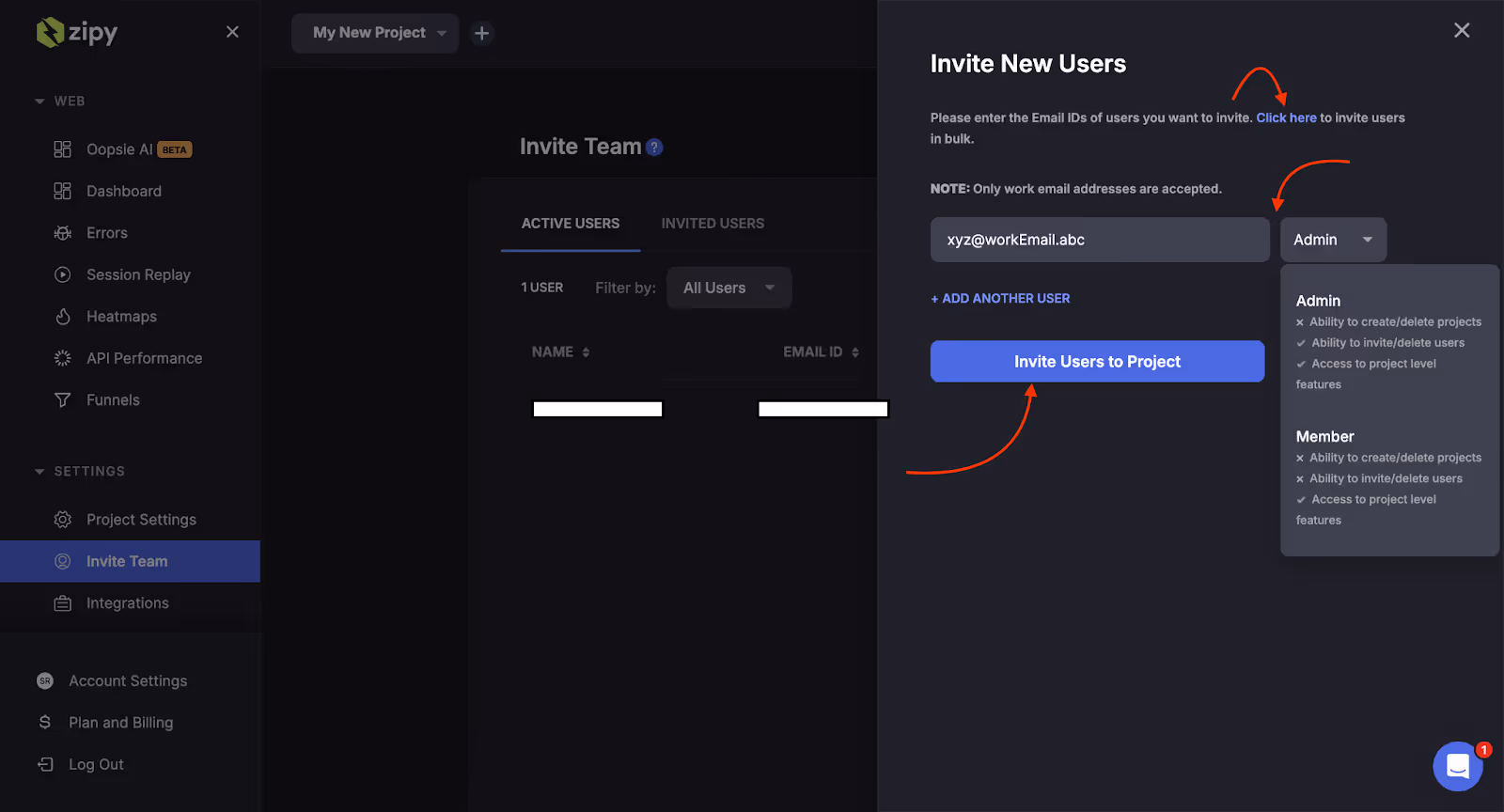Open Account Settings

point(128,680)
